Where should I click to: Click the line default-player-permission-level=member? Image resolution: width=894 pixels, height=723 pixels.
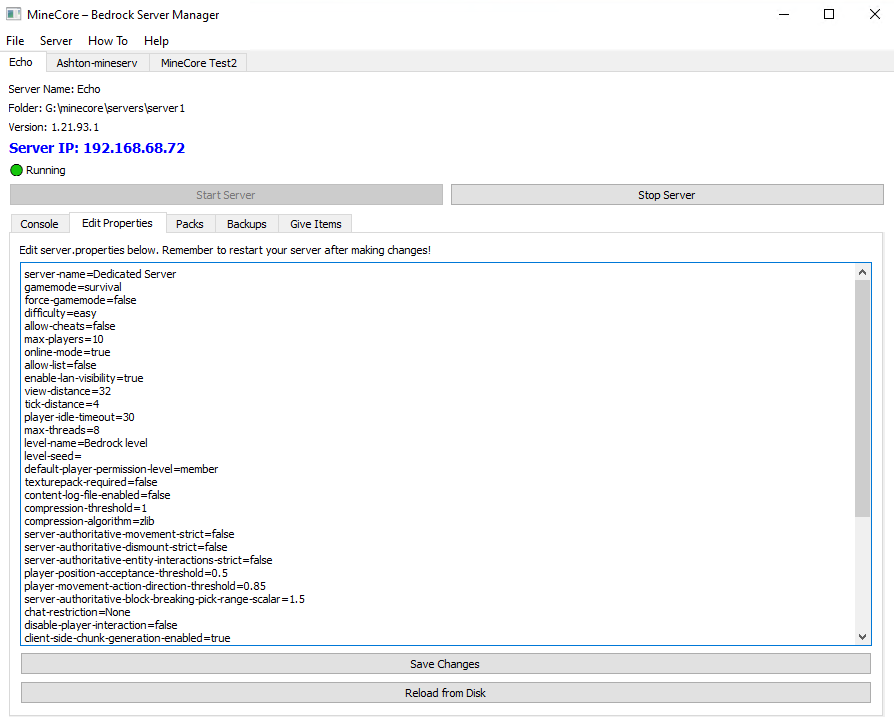click(x=121, y=469)
